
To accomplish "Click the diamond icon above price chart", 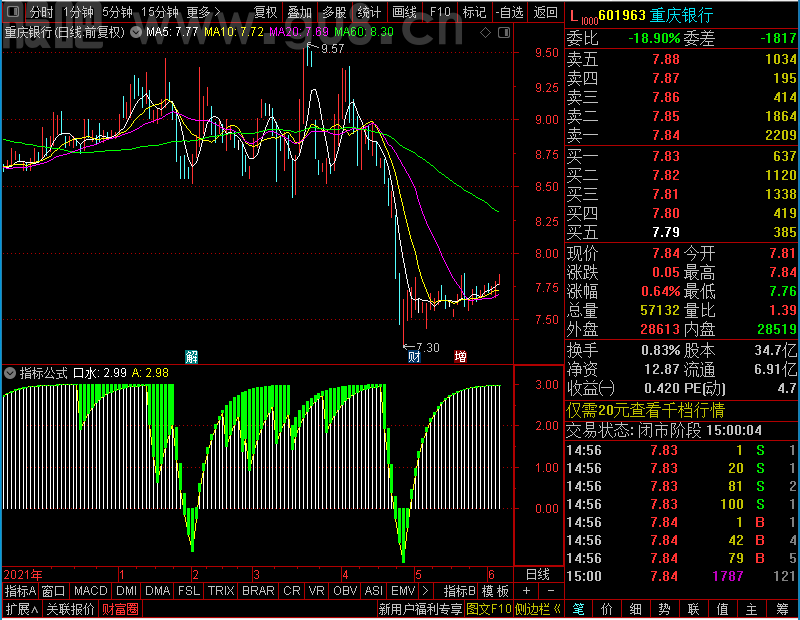I will pyautogui.click(x=486, y=33).
